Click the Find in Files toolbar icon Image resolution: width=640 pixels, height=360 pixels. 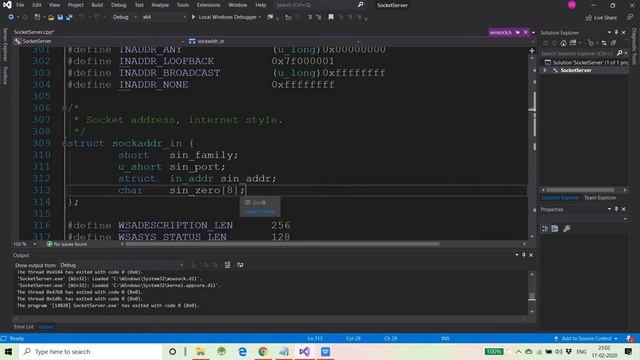click(270, 17)
